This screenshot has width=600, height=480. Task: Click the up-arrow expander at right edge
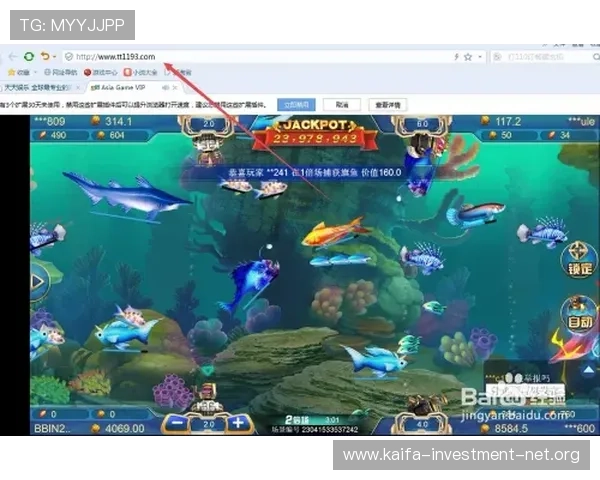point(589,370)
